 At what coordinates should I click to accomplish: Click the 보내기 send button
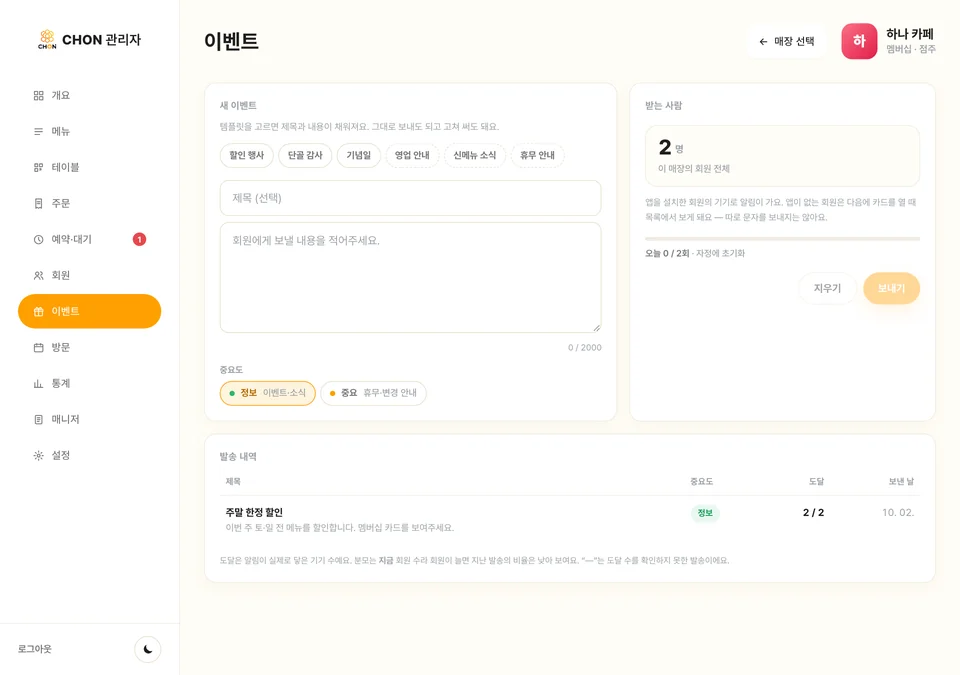[x=891, y=288]
